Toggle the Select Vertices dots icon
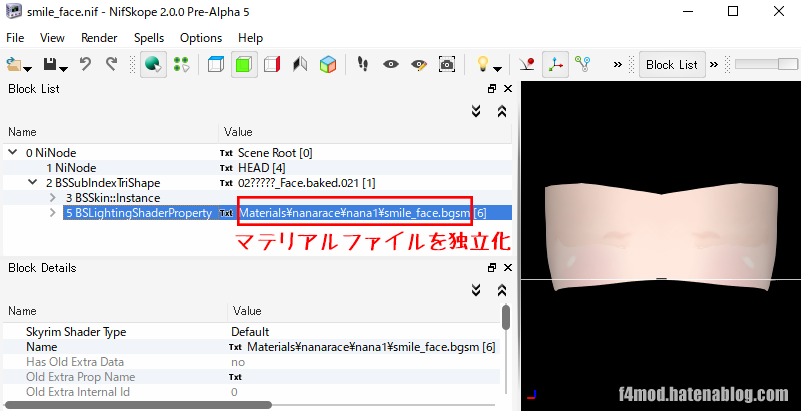 pyautogui.click(x=181, y=64)
